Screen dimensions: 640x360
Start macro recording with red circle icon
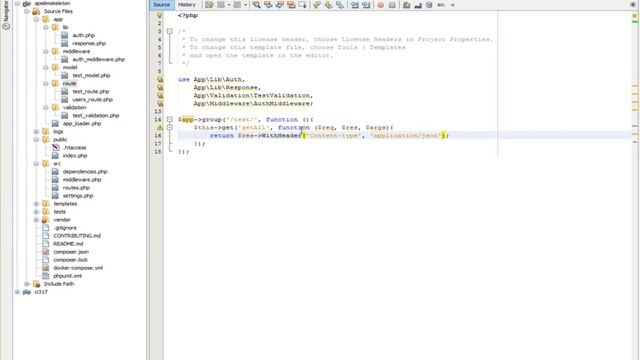pyautogui.click(x=380, y=5)
